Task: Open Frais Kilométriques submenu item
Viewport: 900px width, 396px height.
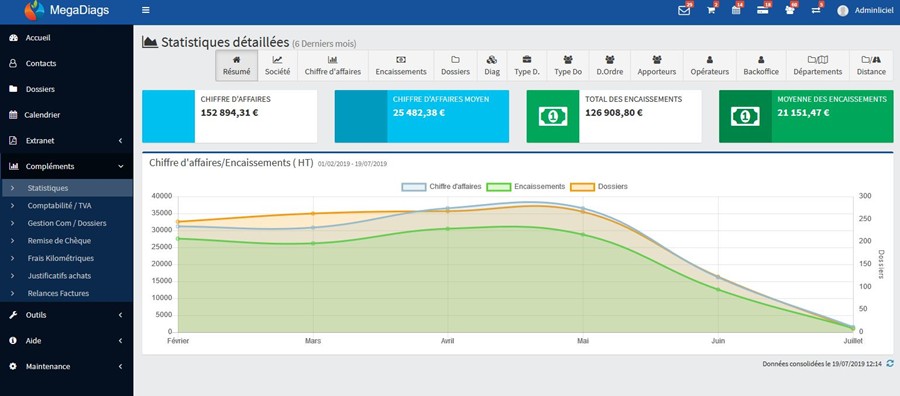Action: click(67, 258)
